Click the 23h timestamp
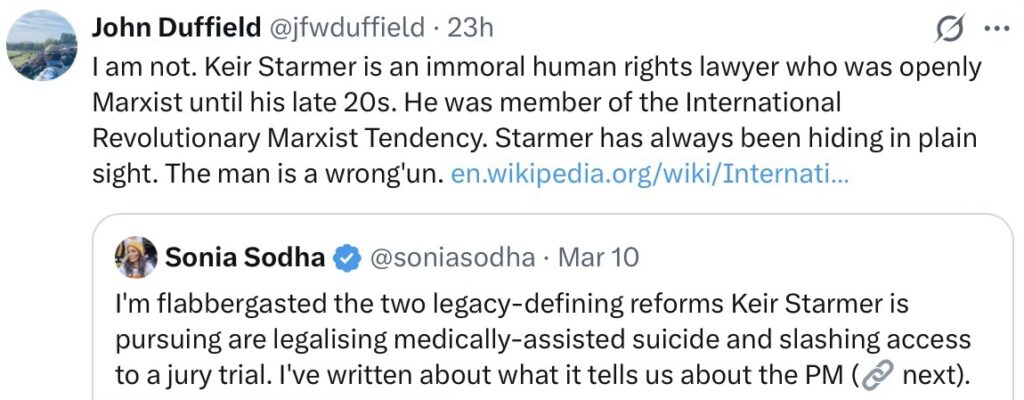The image size is (1024, 400). coord(470,29)
